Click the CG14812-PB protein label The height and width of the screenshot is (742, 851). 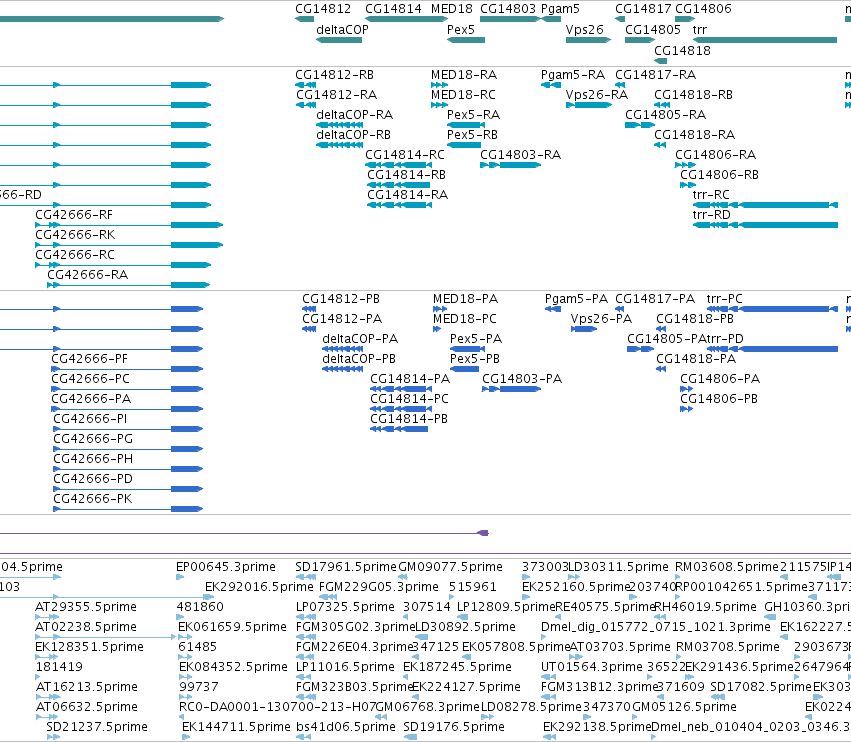click(341, 299)
